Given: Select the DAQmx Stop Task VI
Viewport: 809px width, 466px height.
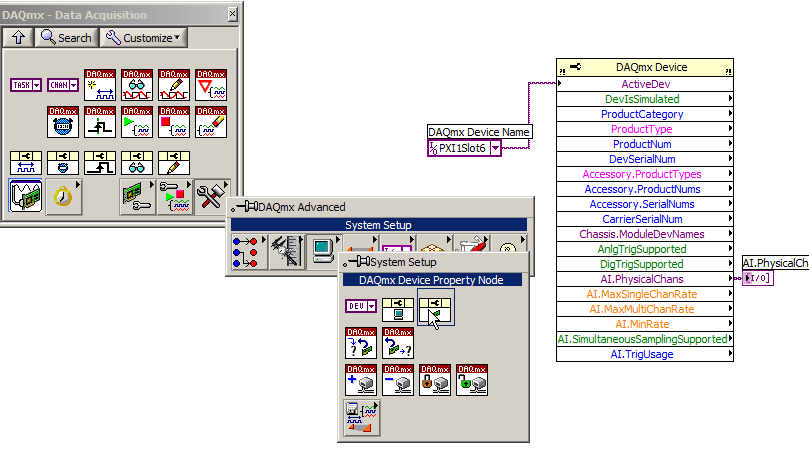Looking at the screenshot, I should click(x=174, y=122).
